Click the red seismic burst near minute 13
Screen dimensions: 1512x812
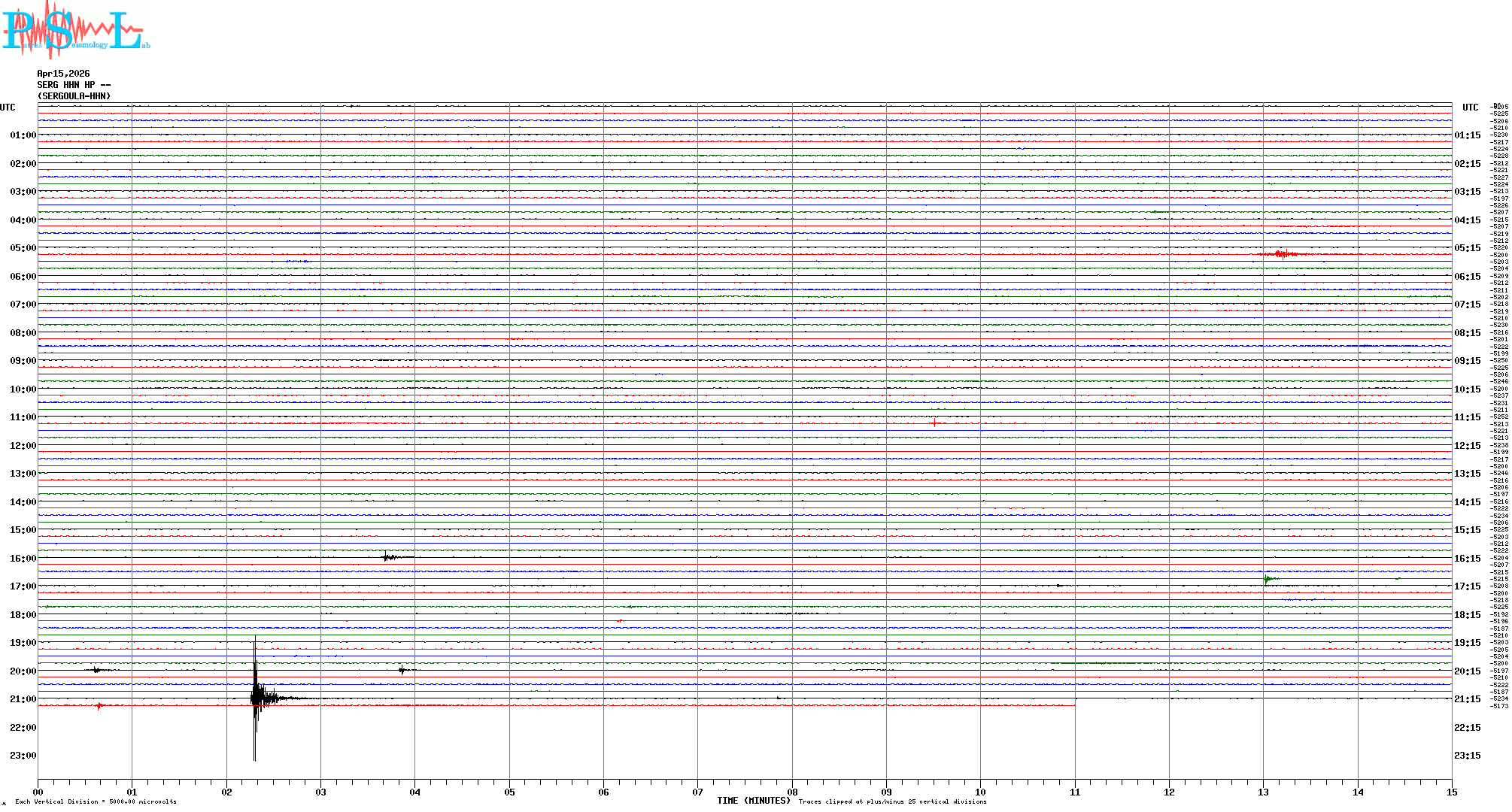click(1283, 254)
